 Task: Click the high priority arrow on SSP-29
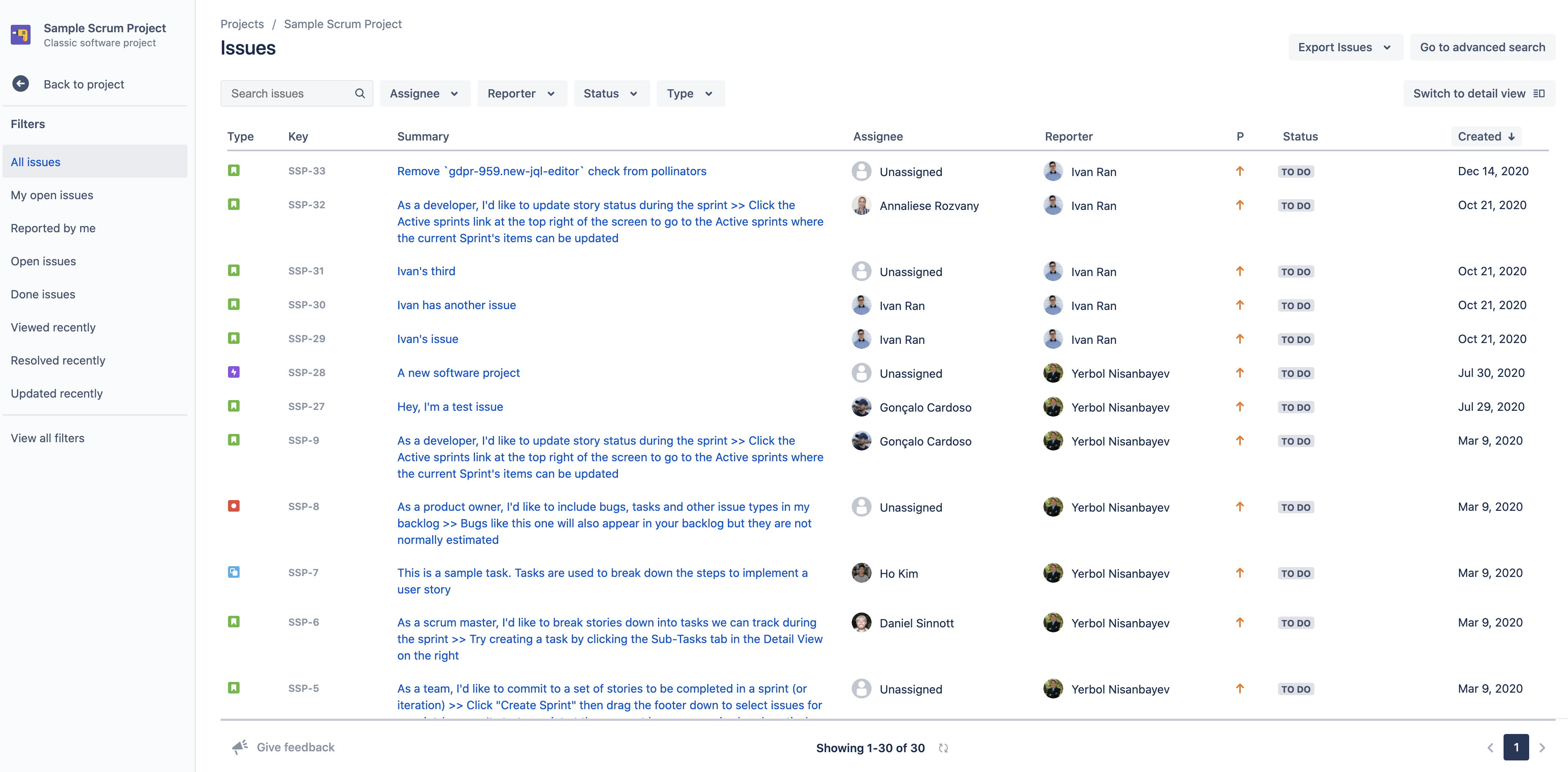1240,338
